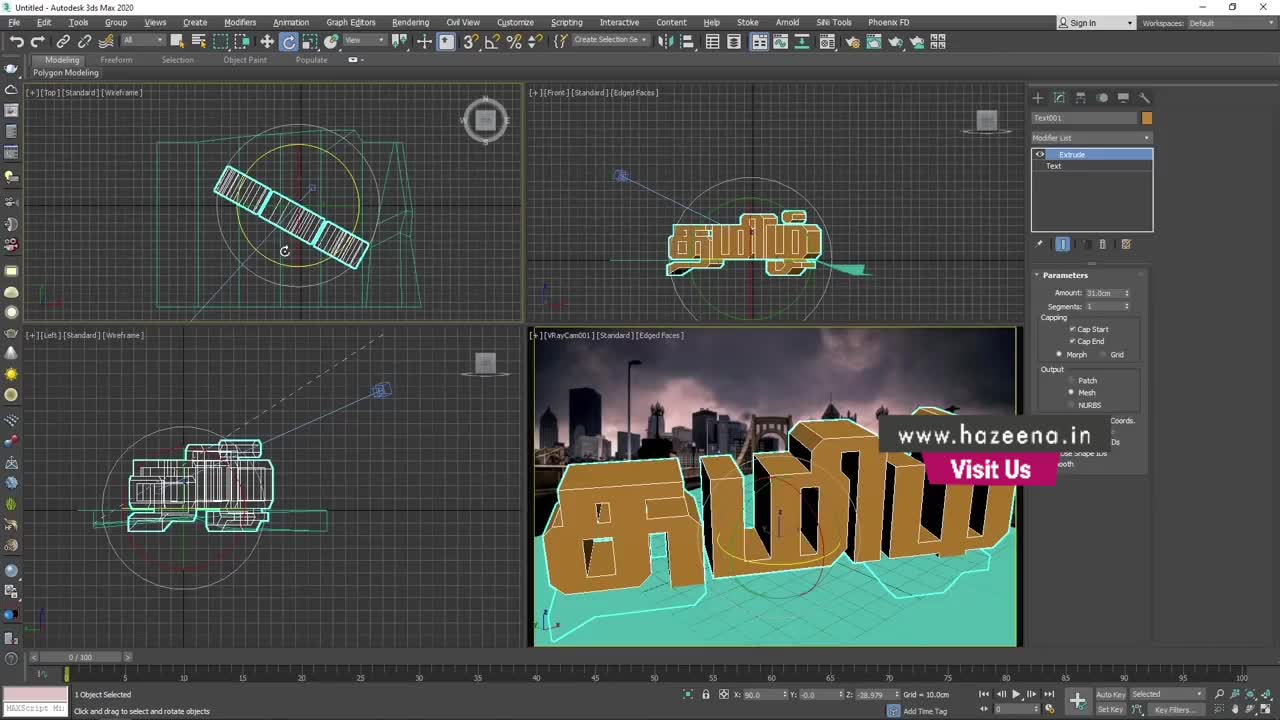Click the Set Key button

point(1110,709)
